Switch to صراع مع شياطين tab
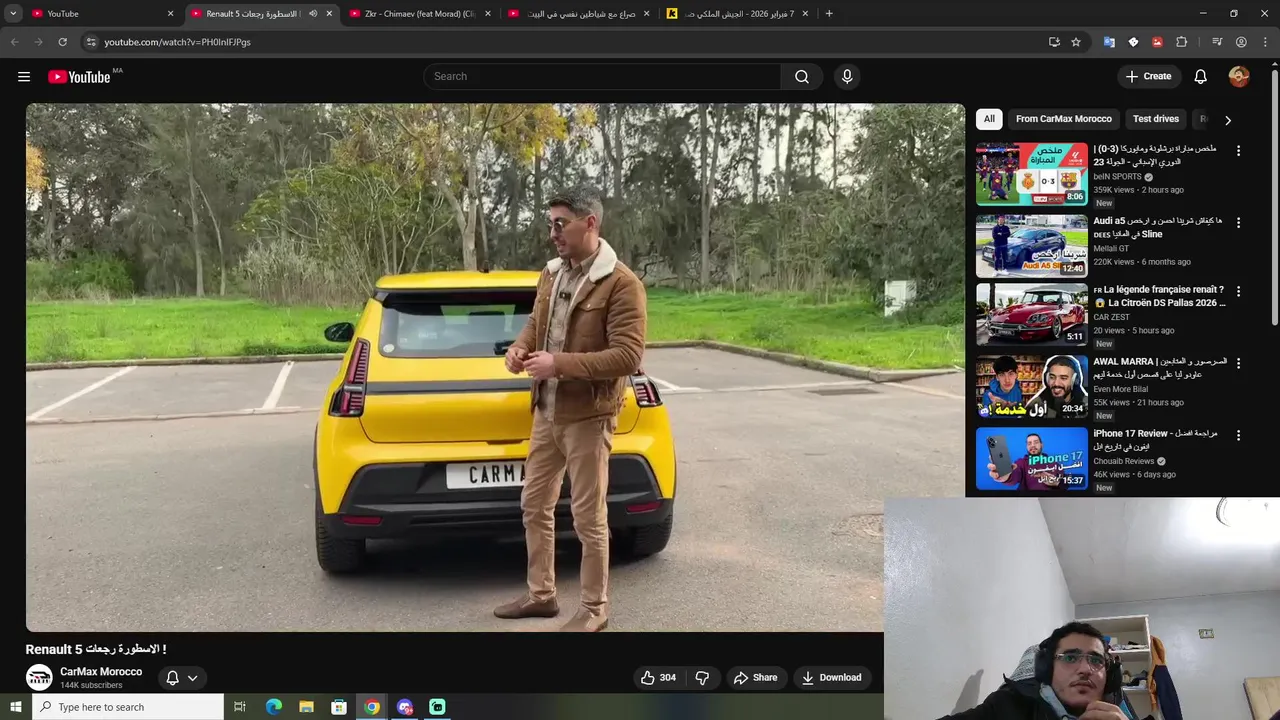This screenshot has width=1280, height=720. (578, 14)
